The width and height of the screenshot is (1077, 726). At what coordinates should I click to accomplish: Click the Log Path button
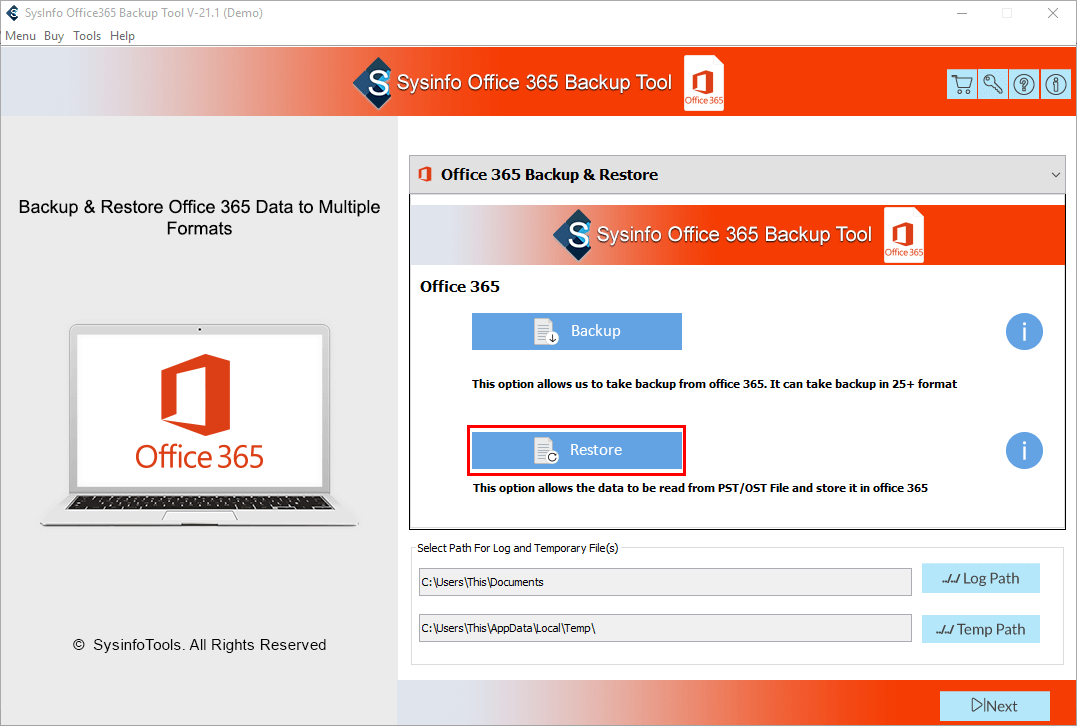tap(981, 578)
